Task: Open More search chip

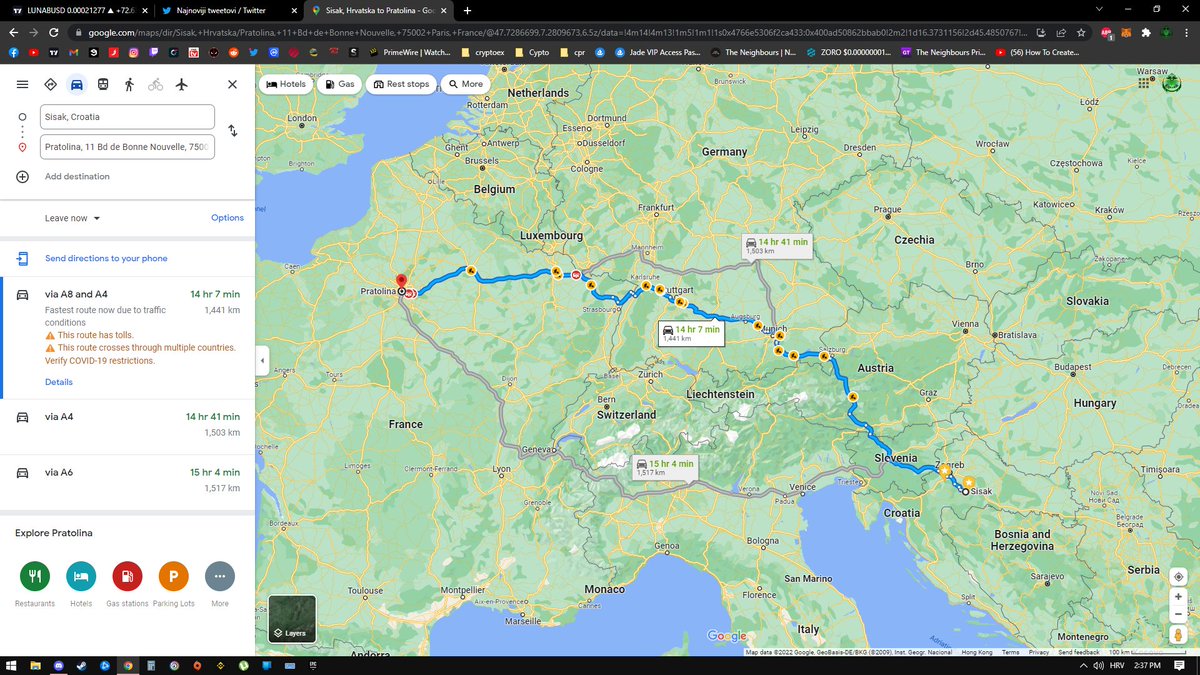Action: coord(465,84)
